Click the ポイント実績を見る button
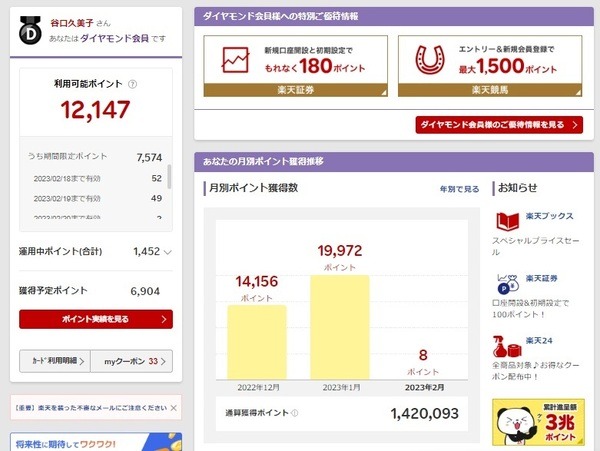The width and height of the screenshot is (600, 451). (x=96, y=319)
